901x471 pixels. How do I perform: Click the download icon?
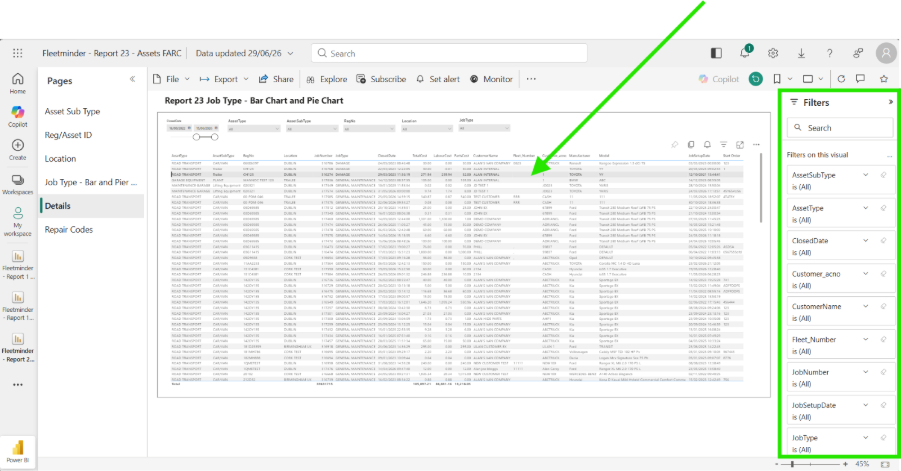click(801, 53)
